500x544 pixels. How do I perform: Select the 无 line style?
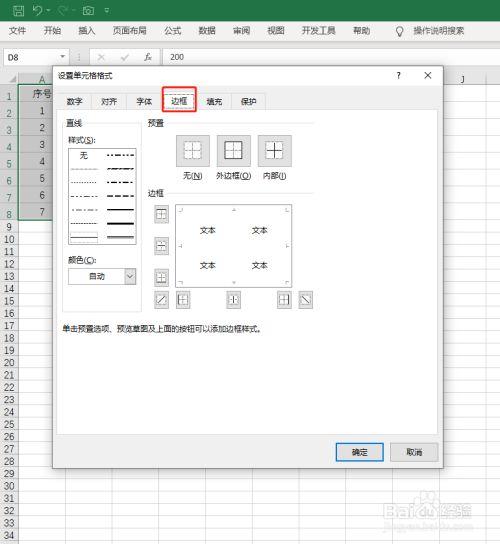pos(84,155)
